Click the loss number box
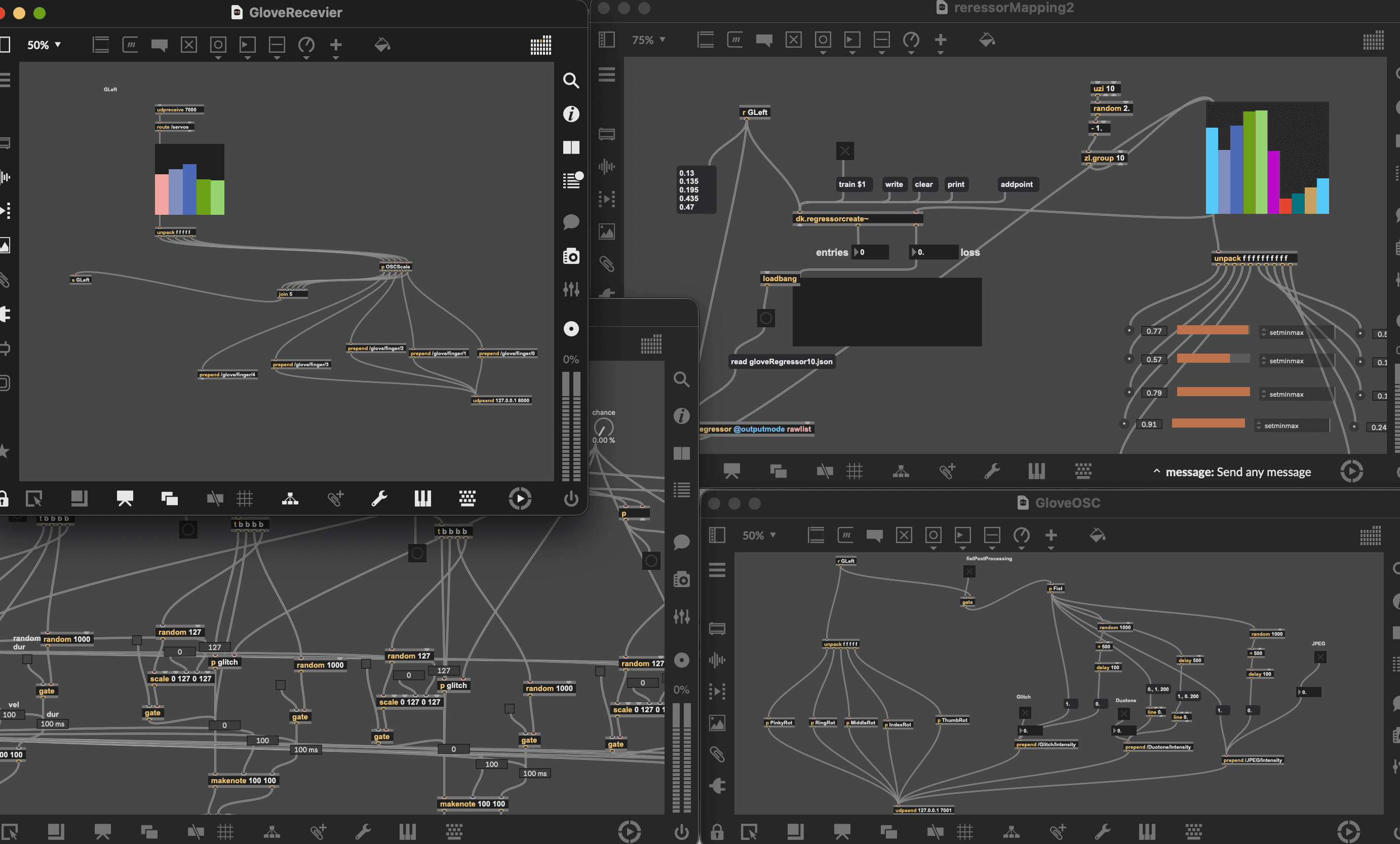The image size is (1400, 844). click(x=935, y=252)
